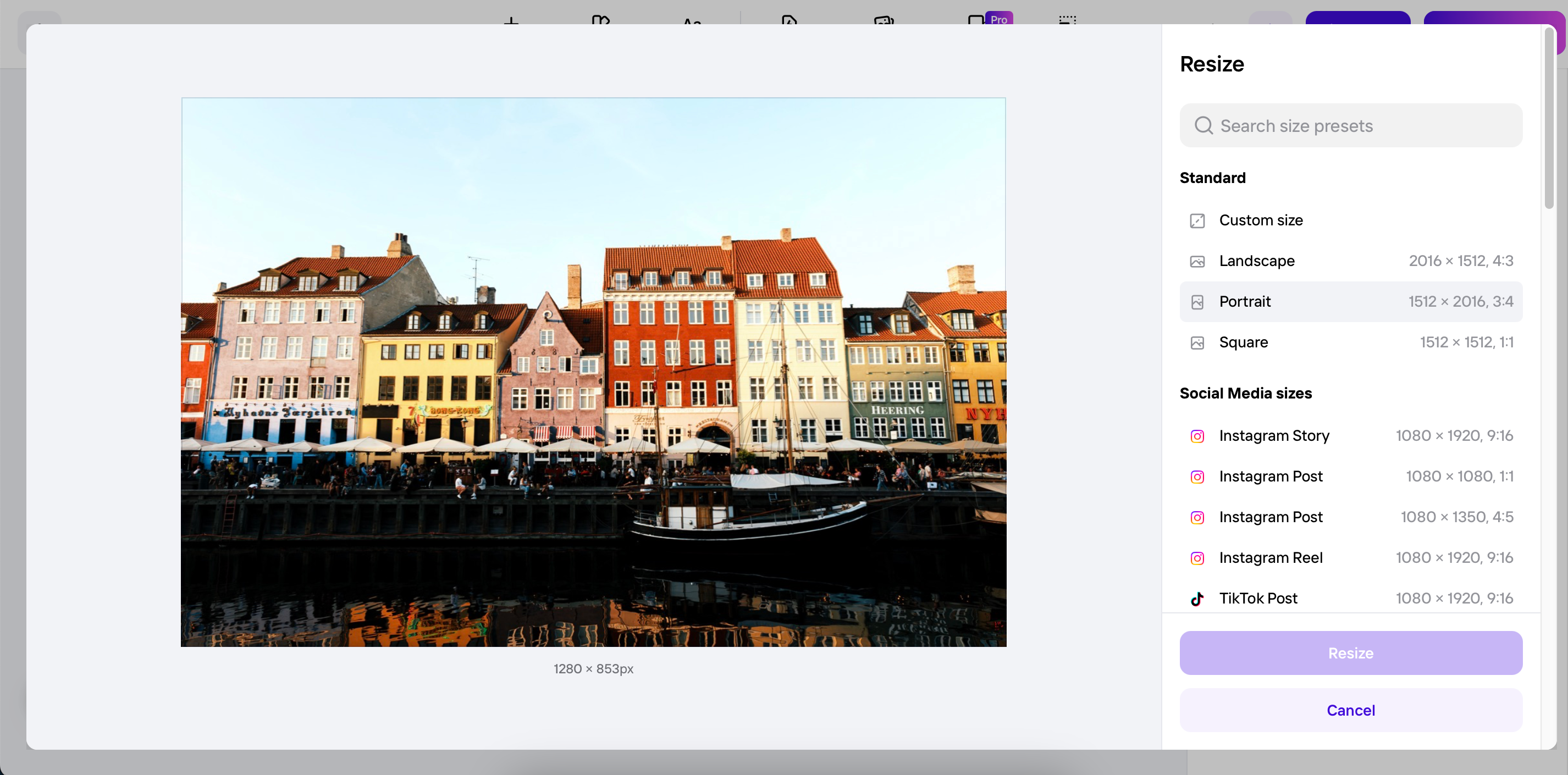Select the Landscape 2016 × 1512 preset
The height and width of the screenshot is (775, 1568).
tap(1350, 261)
